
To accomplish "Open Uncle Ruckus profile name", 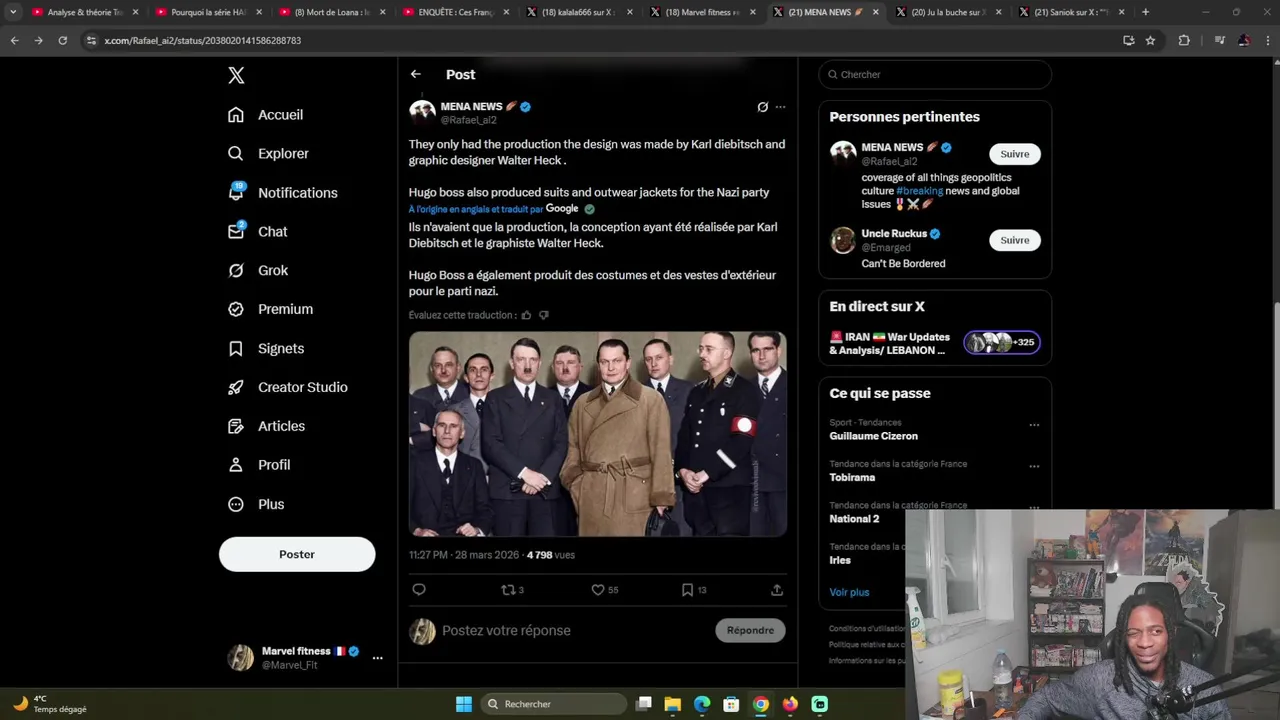I will pyautogui.click(x=894, y=234).
